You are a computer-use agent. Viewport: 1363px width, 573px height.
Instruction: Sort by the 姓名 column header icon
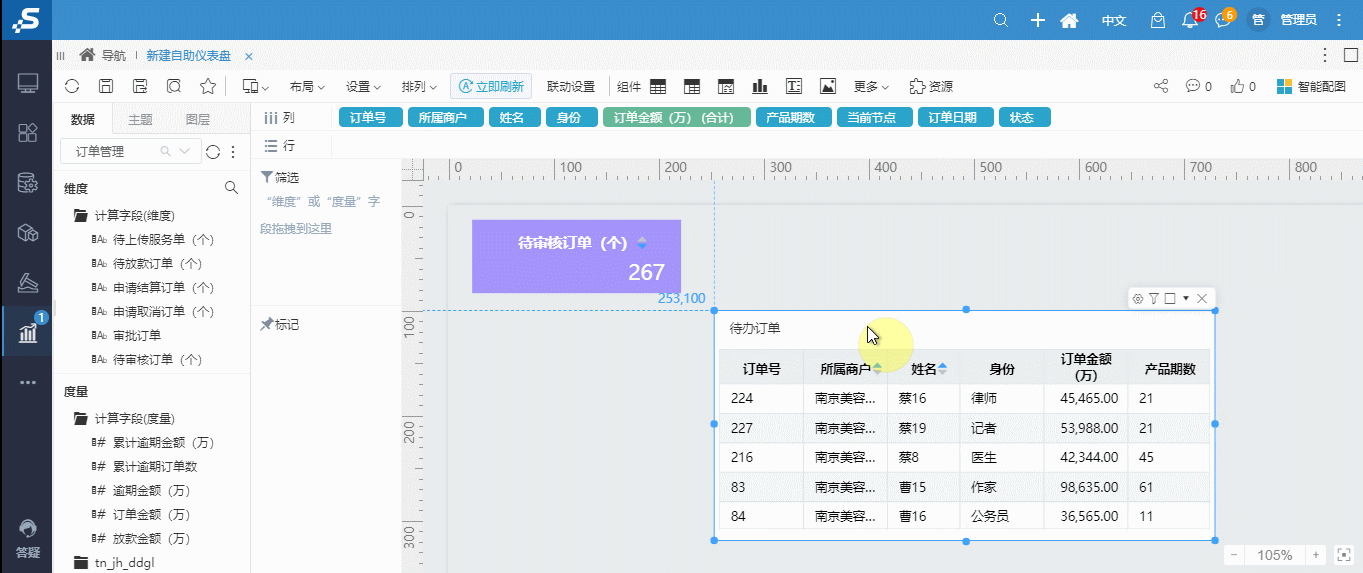pyautogui.click(x=942, y=368)
